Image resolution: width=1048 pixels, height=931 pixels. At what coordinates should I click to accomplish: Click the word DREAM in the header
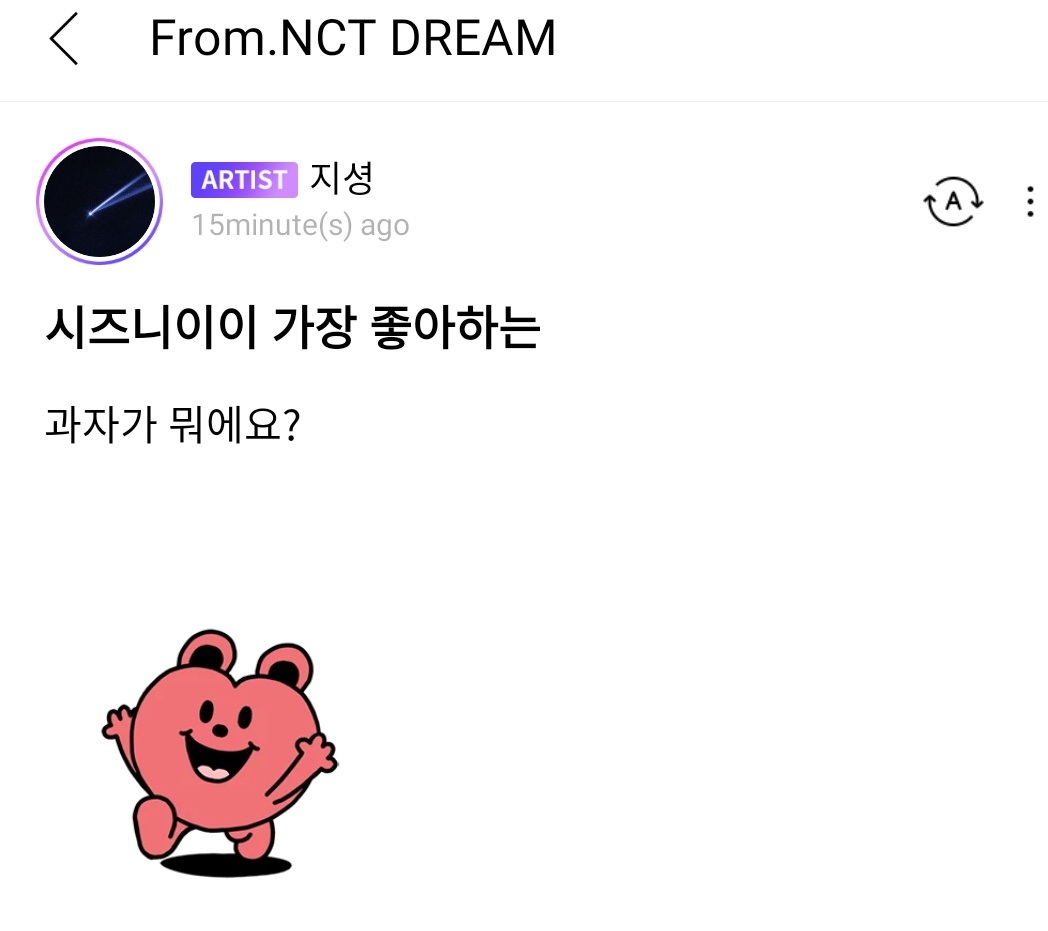(x=473, y=38)
